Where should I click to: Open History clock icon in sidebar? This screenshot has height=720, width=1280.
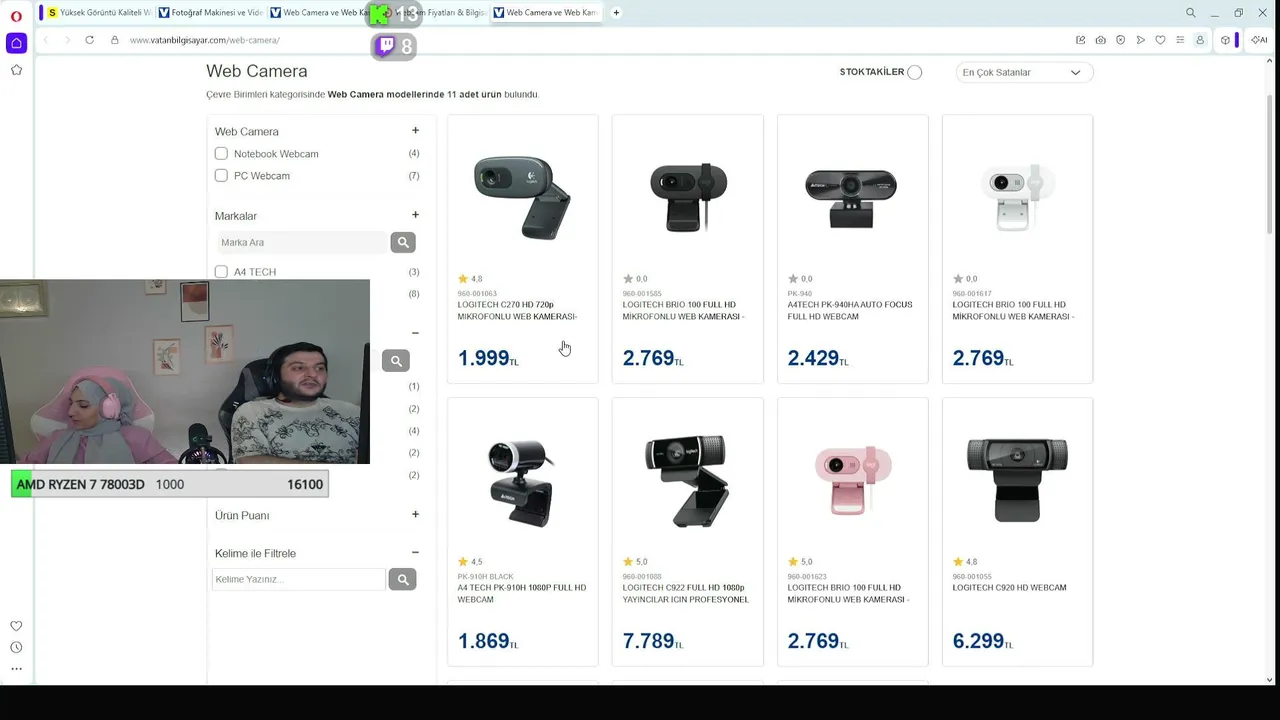pyautogui.click(x=16, y=648)
